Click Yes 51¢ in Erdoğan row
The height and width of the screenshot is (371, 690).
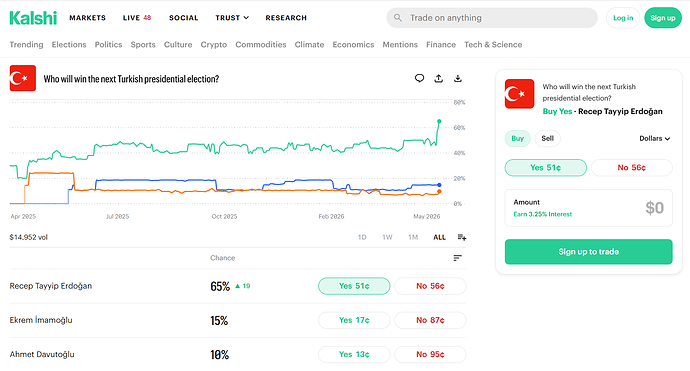click(354, 286)
